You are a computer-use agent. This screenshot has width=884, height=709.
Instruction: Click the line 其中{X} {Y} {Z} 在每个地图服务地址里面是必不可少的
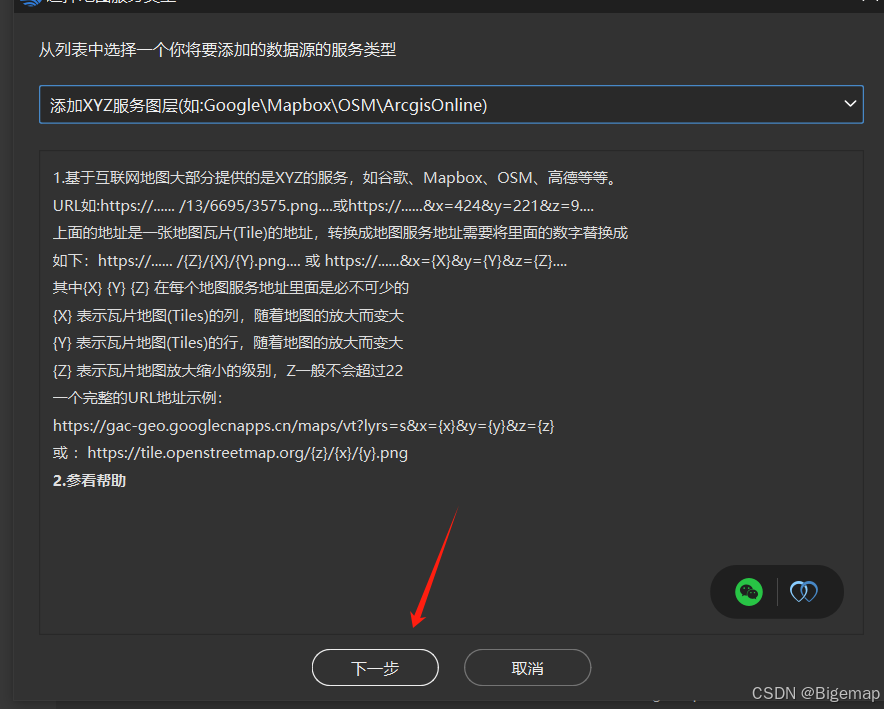(x=231, y=288)
